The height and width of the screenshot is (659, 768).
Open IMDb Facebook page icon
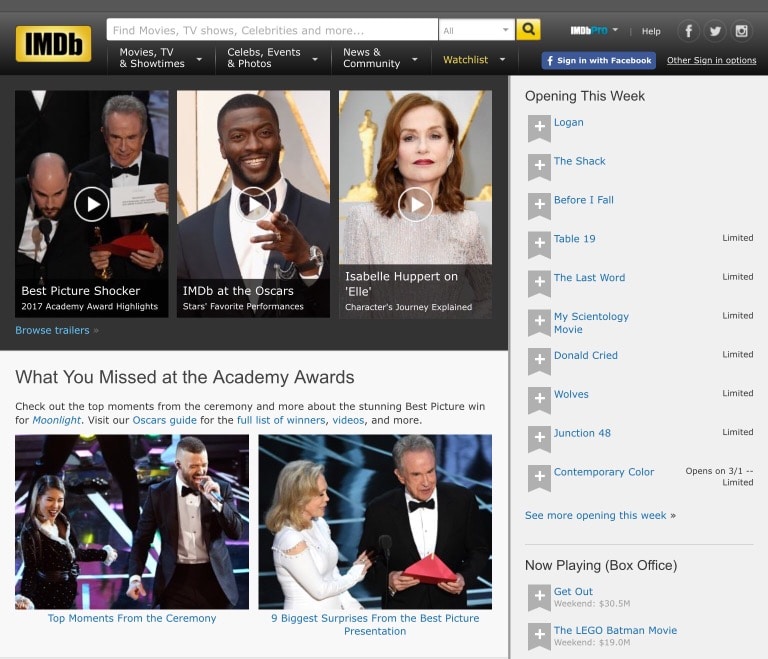click(688, 31)
